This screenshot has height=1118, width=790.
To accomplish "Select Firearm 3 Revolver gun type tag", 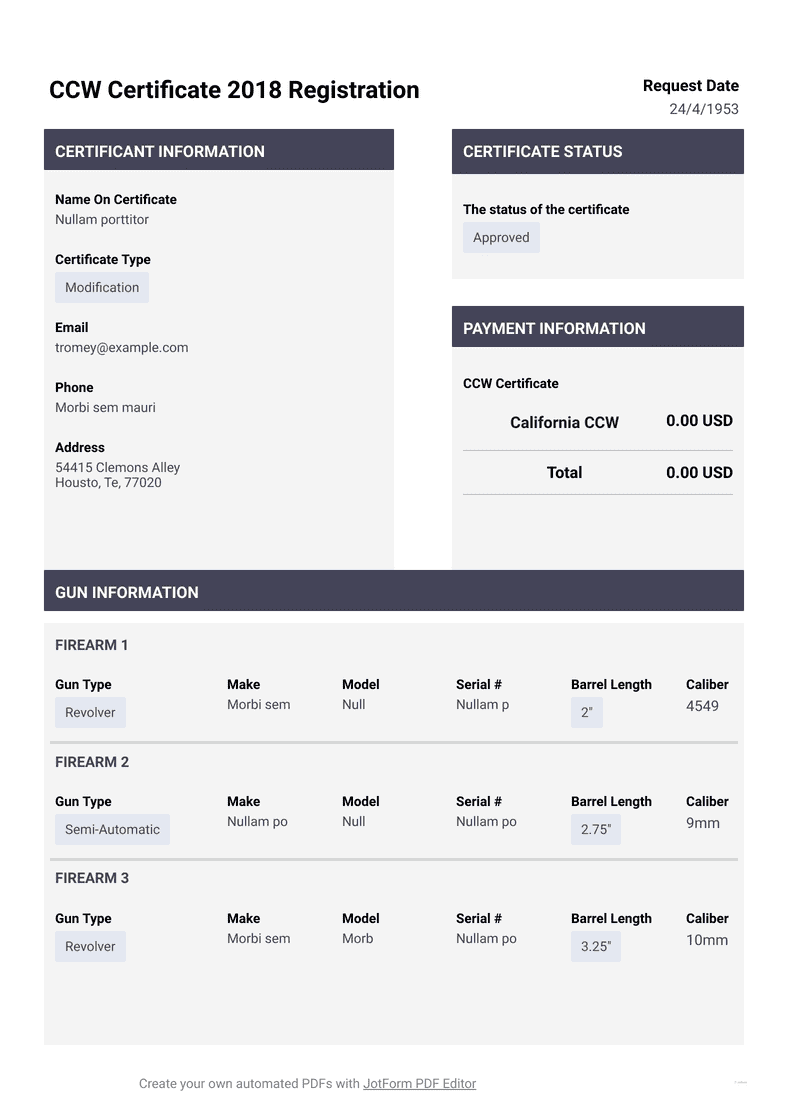I will [x=90, y=947].
